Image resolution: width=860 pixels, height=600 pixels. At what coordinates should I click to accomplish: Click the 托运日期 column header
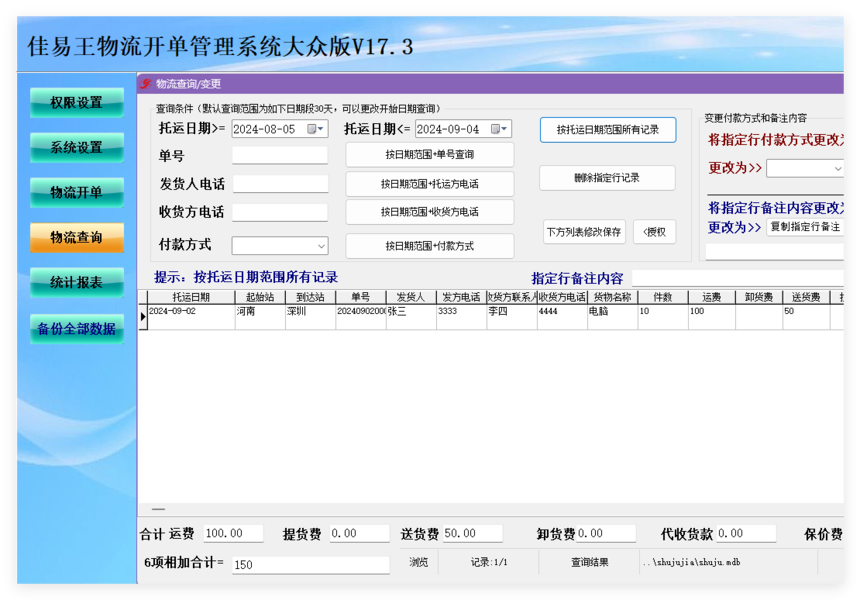click(x=191, y=297)
